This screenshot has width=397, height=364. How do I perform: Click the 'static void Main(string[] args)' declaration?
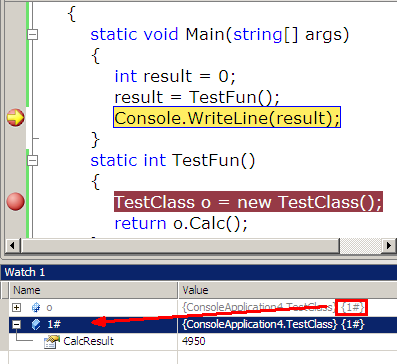click(x=220, y=35)
